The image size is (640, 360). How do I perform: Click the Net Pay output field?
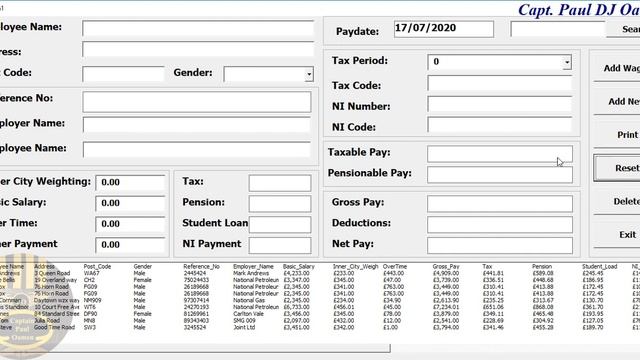point(500,246)
